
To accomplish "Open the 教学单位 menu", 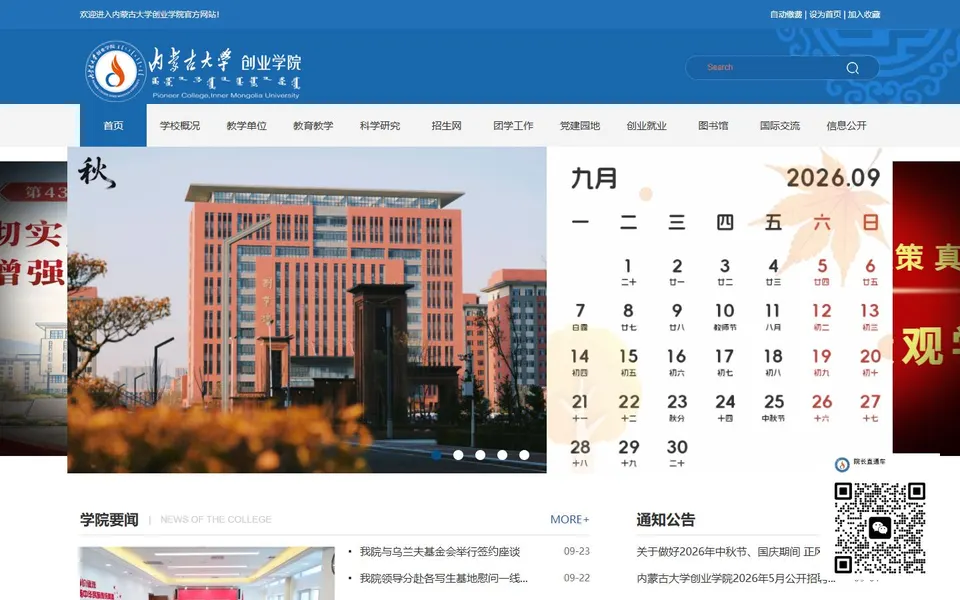I will (x=247, y=126).
